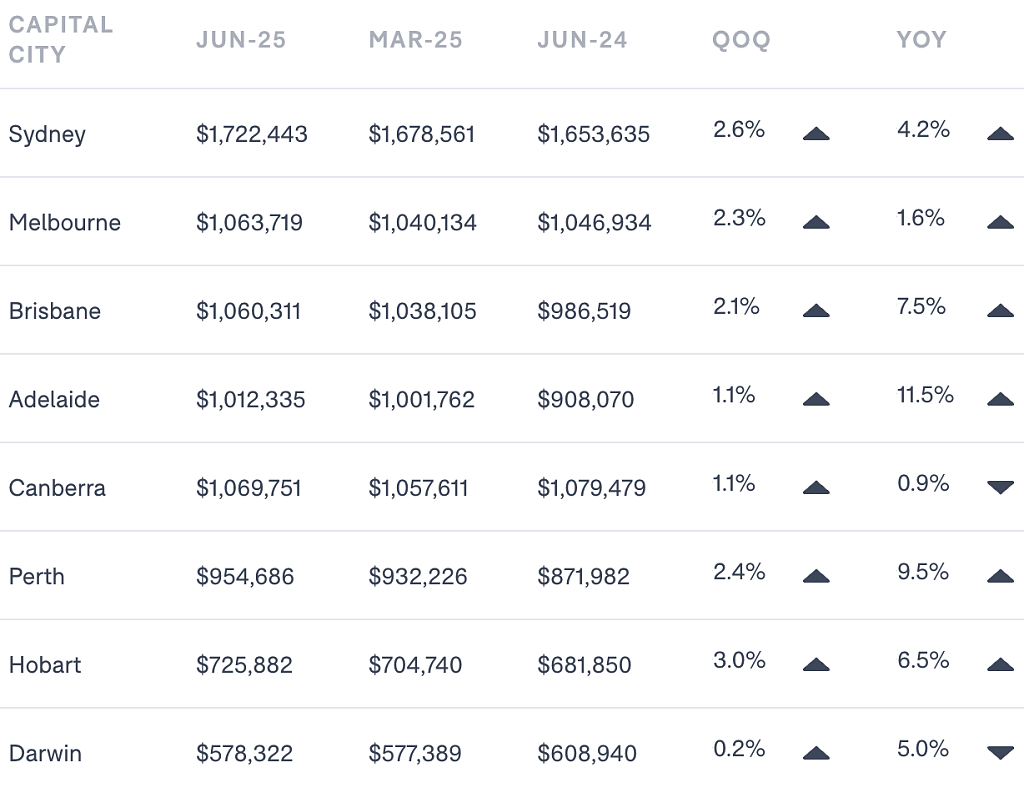Click Sydney YoY up arrow icon
Viewport: 1024px width, 793px height.
click(1000, 135)
